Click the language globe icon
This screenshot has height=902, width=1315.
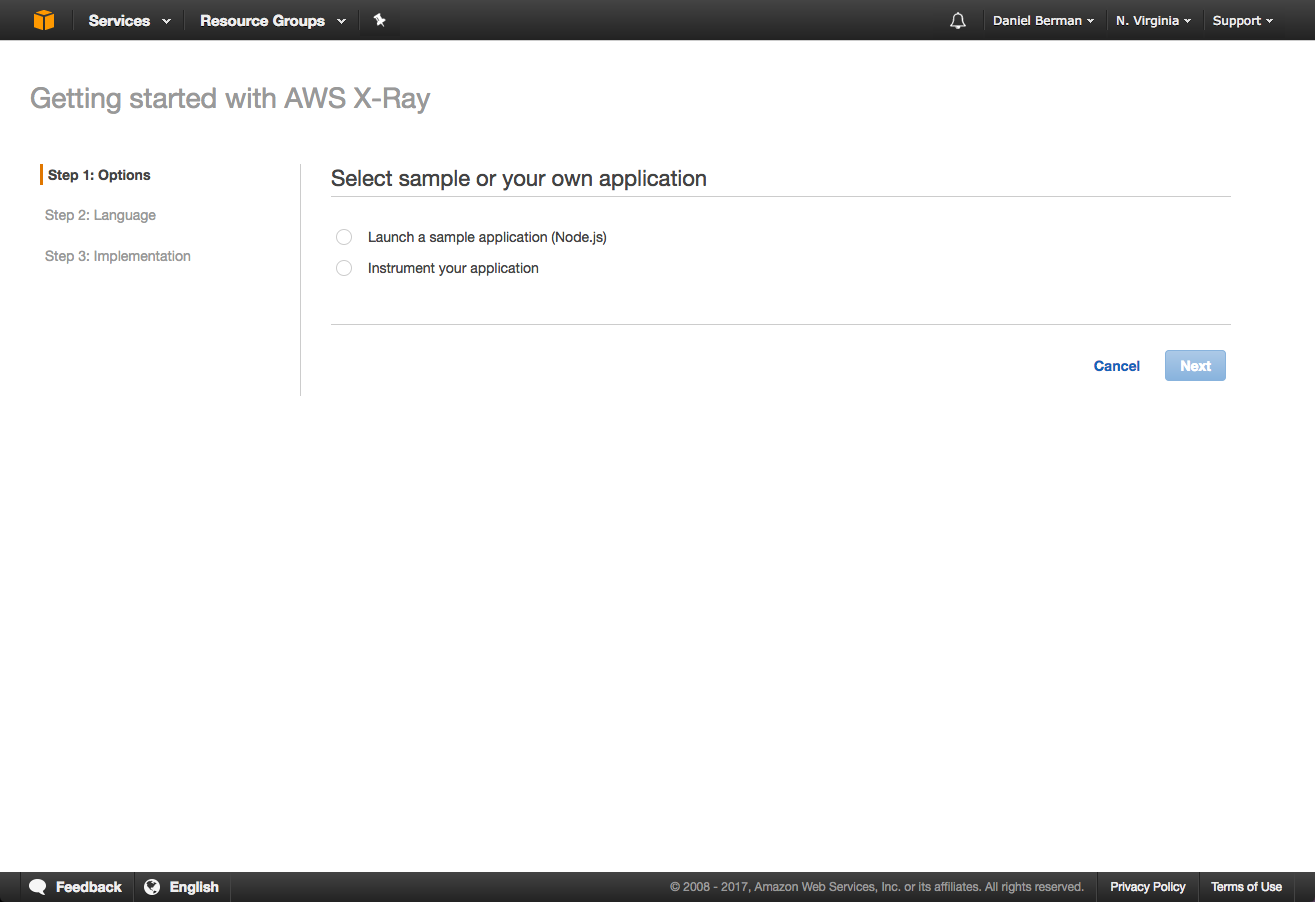coord(152,887)
